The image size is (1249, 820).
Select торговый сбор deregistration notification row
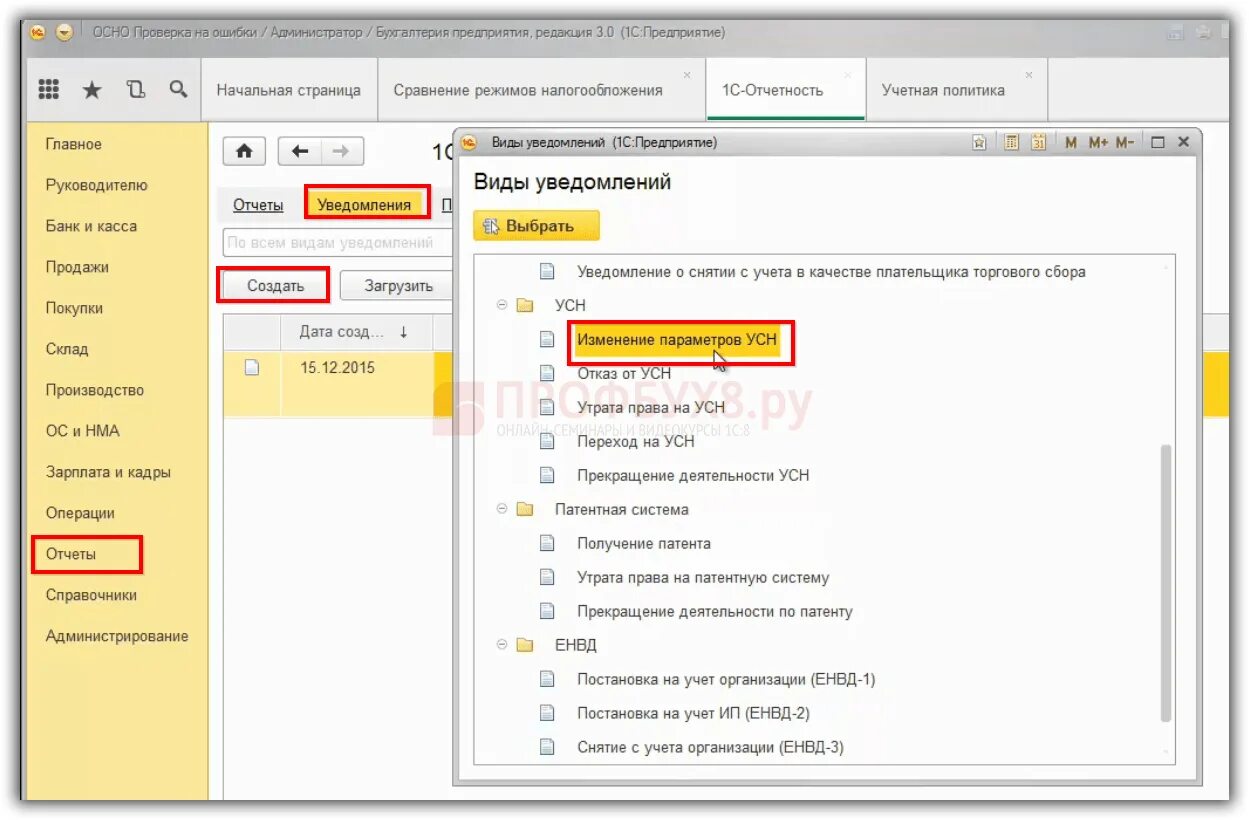[831, 272]
